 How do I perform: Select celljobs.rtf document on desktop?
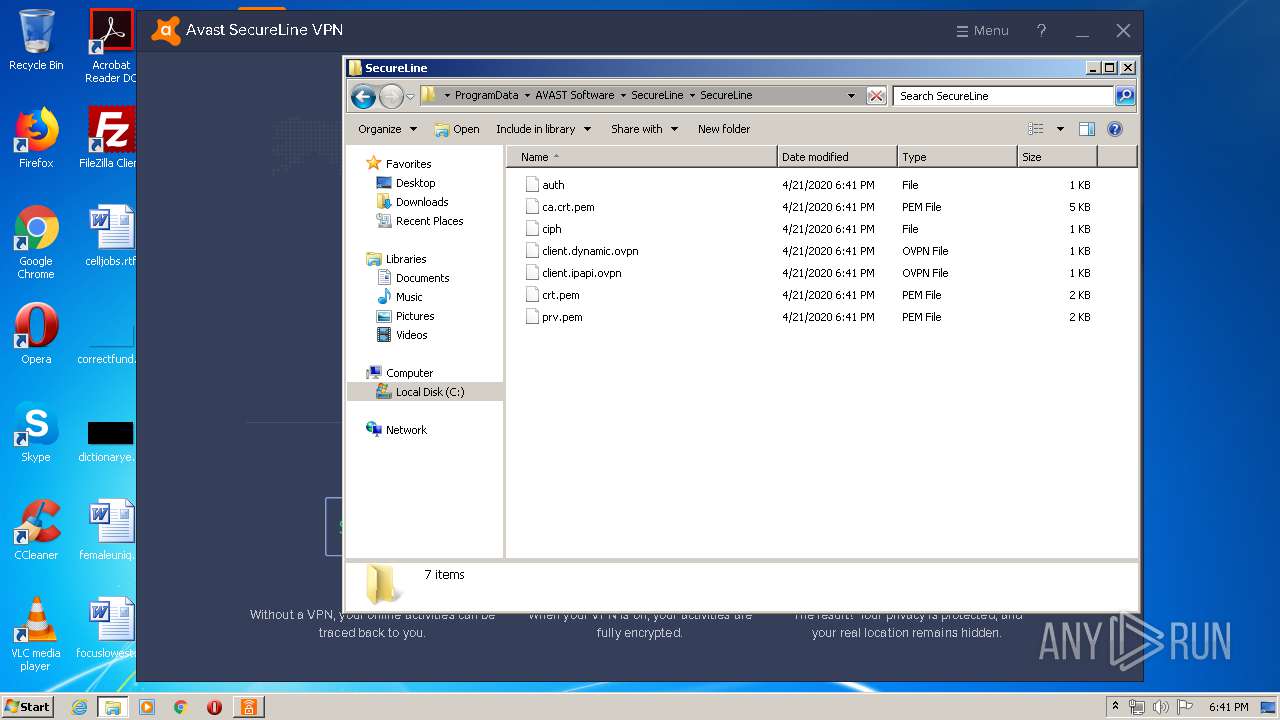pos(111,236)
